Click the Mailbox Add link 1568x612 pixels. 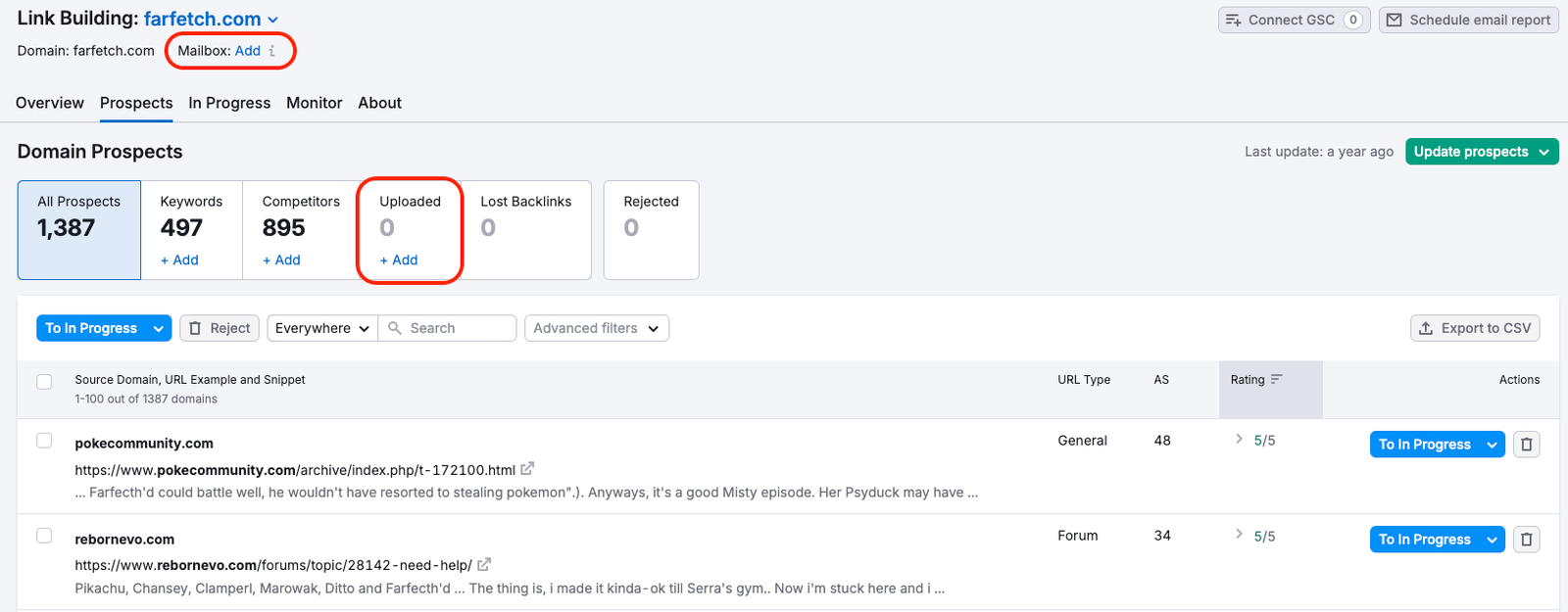(248, 51)
